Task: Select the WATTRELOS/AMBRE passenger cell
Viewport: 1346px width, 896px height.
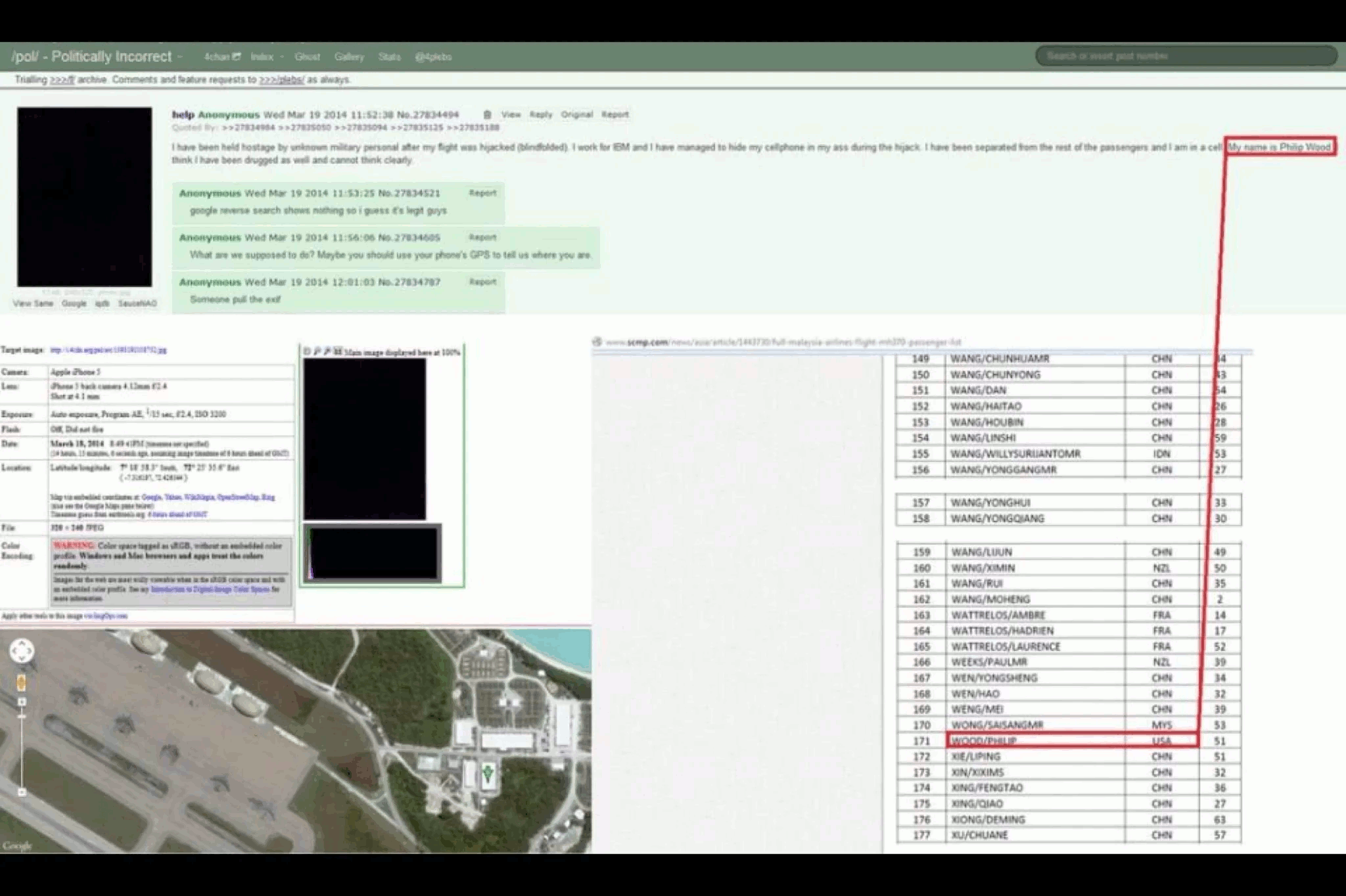Action: tap(1034, 616)
